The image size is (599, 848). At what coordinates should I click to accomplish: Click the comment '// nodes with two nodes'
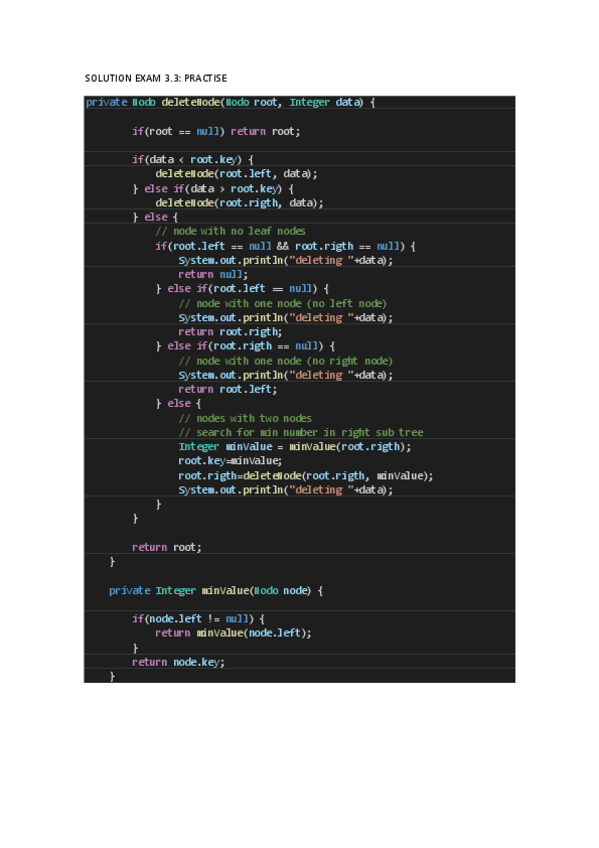[x=245, y=419]
